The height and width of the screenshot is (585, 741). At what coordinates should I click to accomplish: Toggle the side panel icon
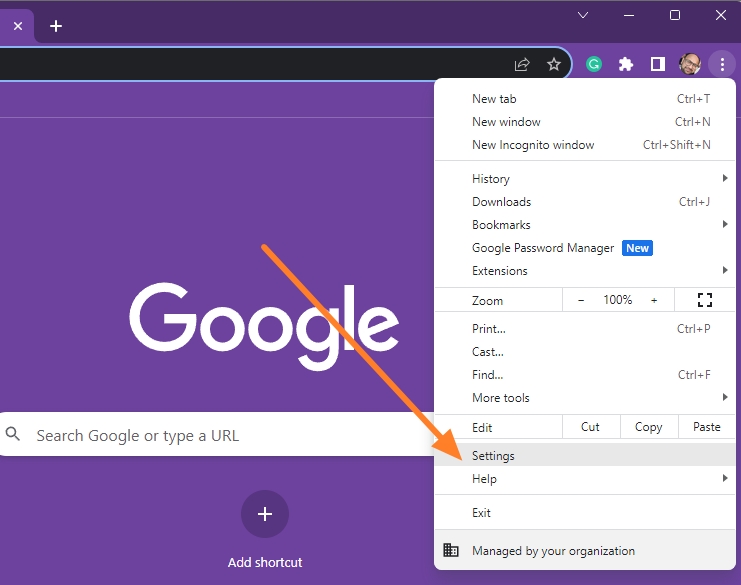tap(657, 64)
